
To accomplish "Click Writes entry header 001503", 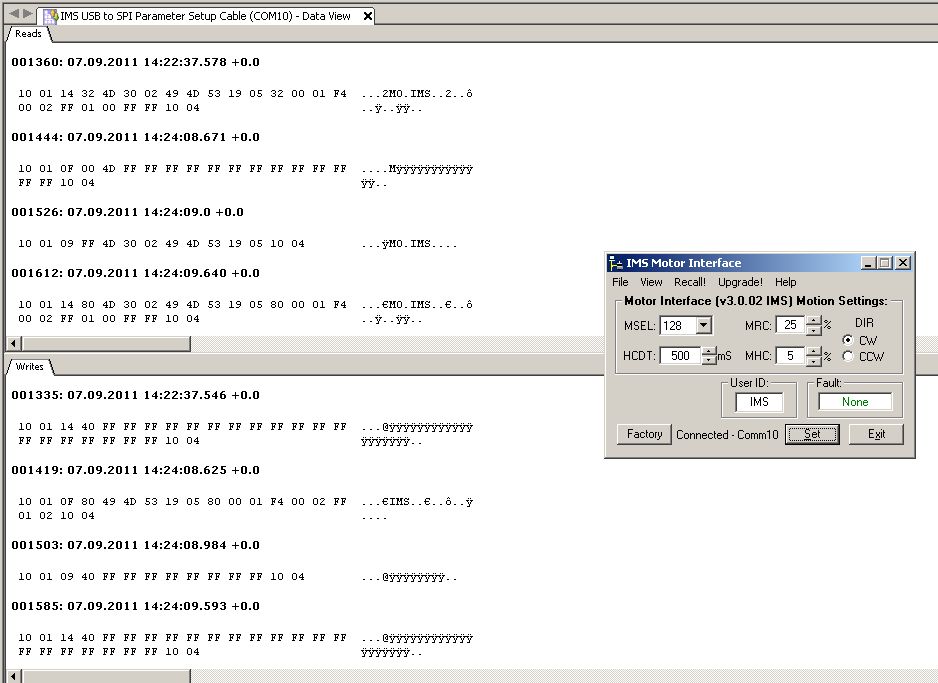I will pyautogui.click(x=135, y=545).
